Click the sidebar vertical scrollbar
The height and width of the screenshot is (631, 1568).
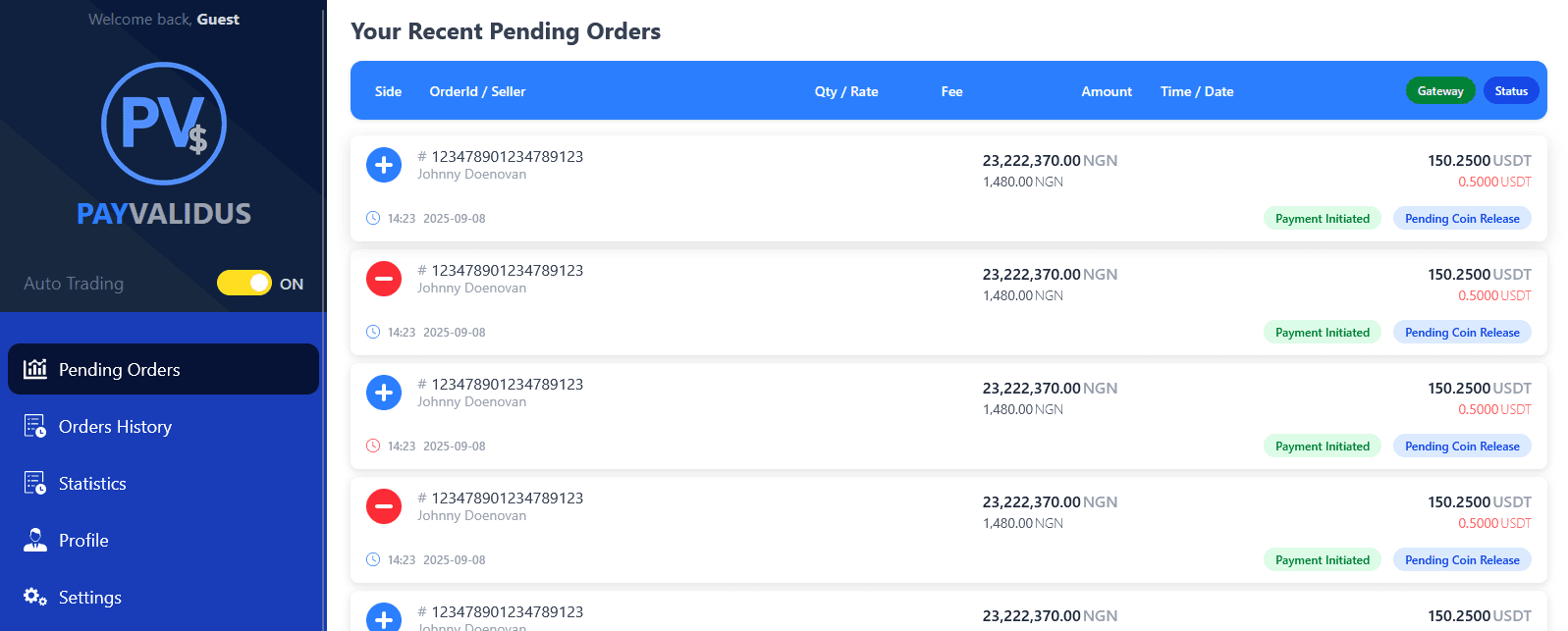point(324,314)
